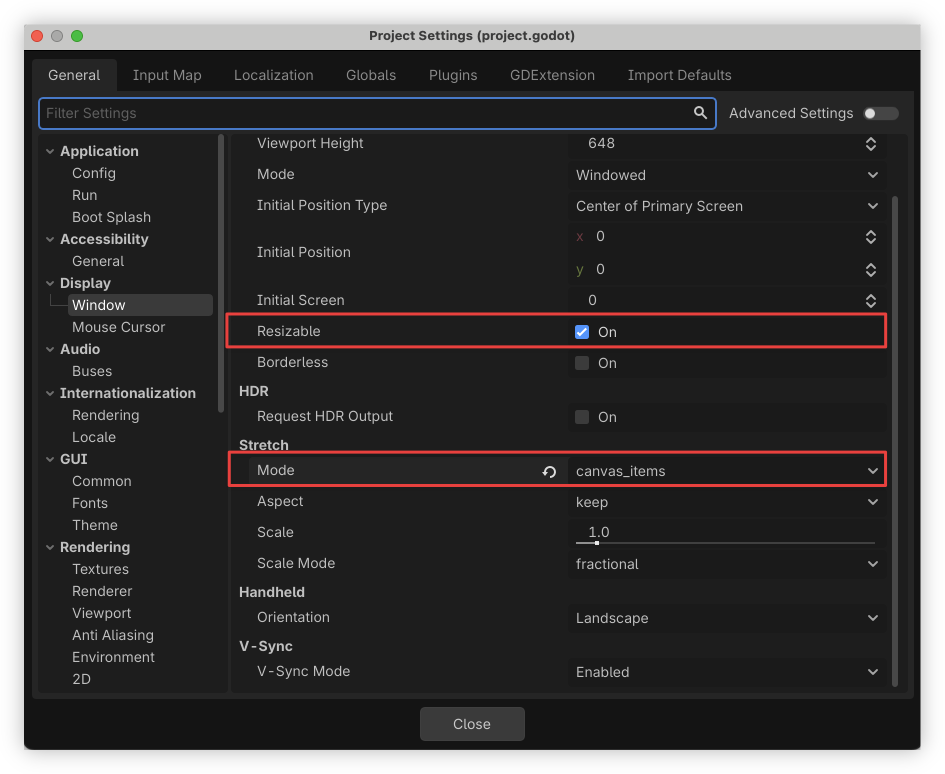Open the GDExtension tab
This screenshot has width=945, height=774.
click(x=552, y=75)
